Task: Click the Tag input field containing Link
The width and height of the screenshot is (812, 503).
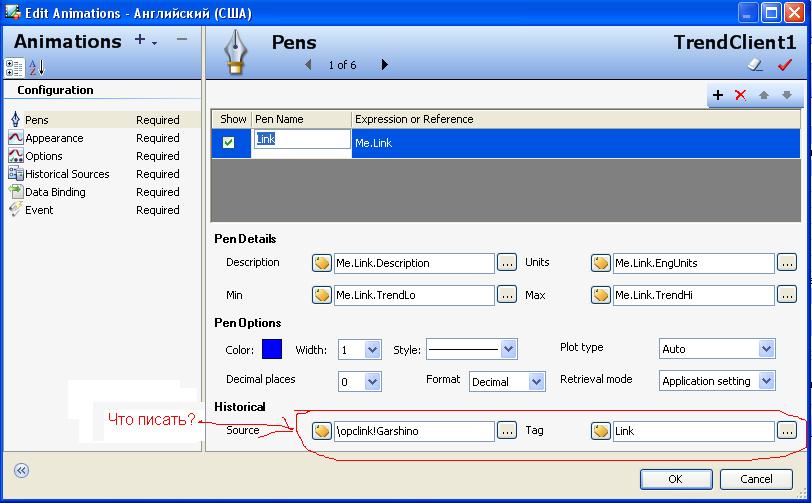Action: [x=692, y=431]
